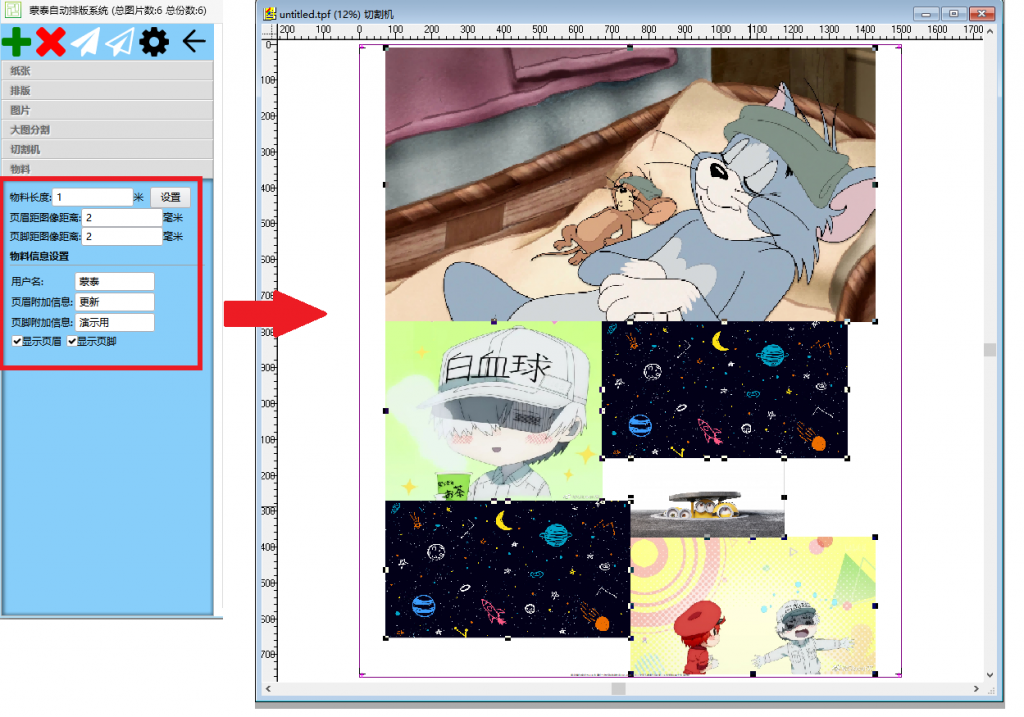1024x717 pixels.
Task: Click the 用户名 input field
Action: click(115, 281)
